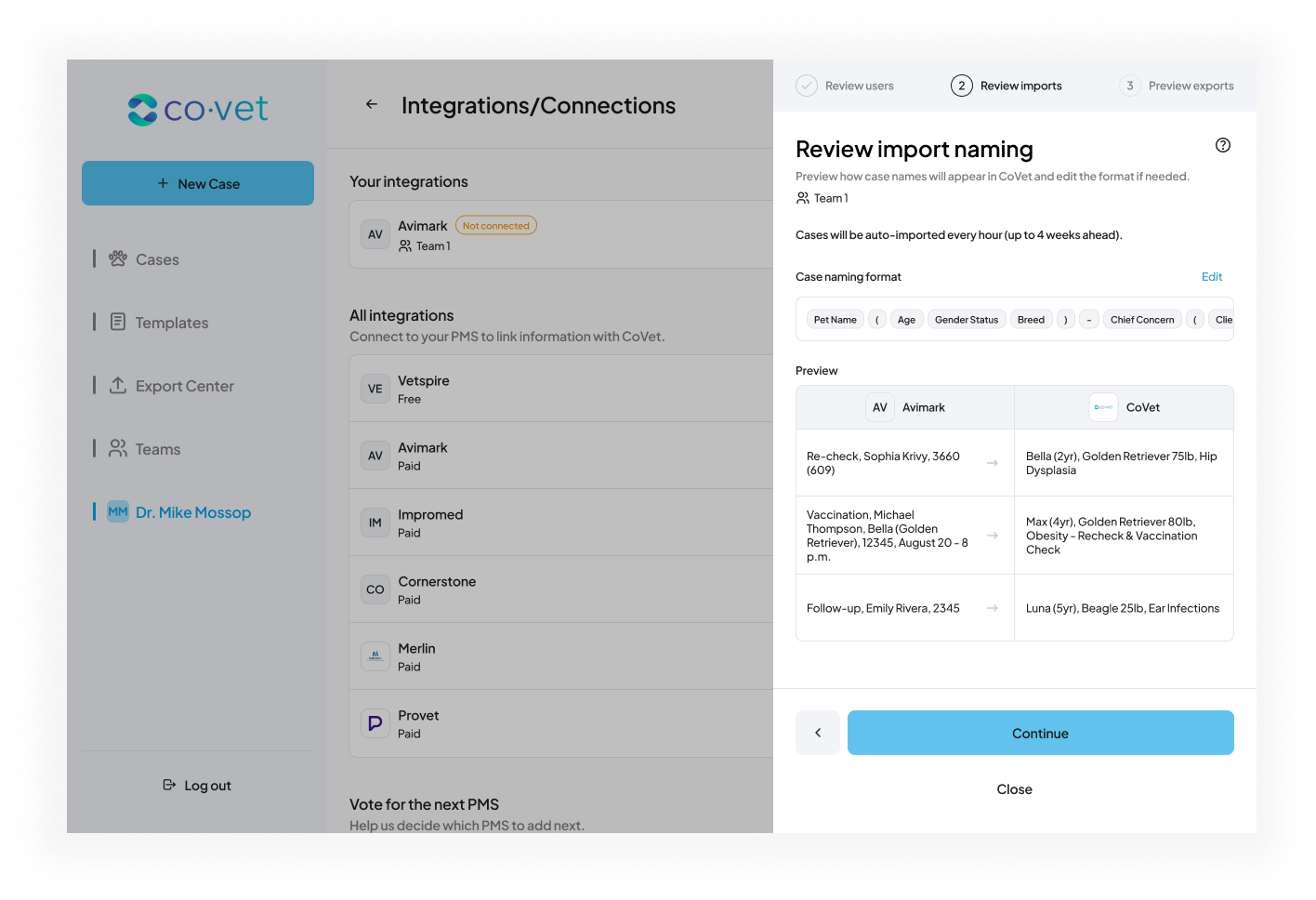Click the AV icon in All integrations list

pyautogui.click(x=375, y=456)
